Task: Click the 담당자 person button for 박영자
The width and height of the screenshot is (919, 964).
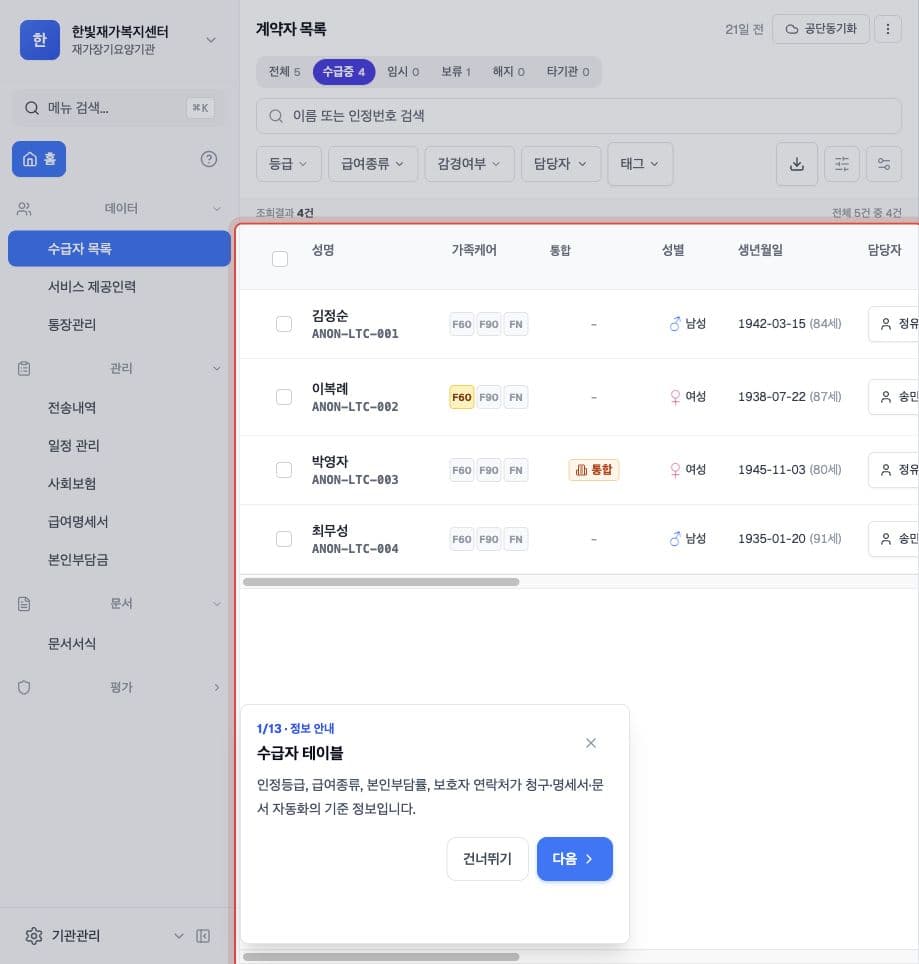Action: coord(894,470)
